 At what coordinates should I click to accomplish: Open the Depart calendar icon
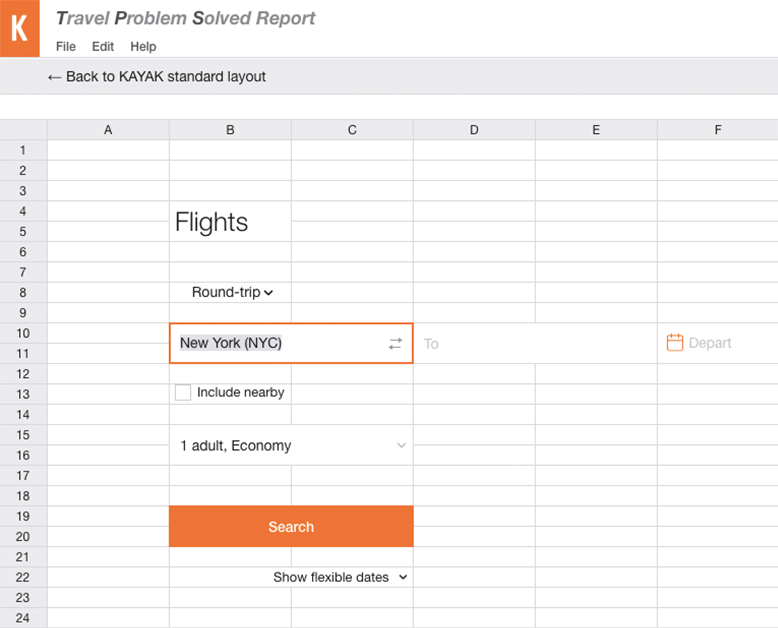click(x=674, y=342)
